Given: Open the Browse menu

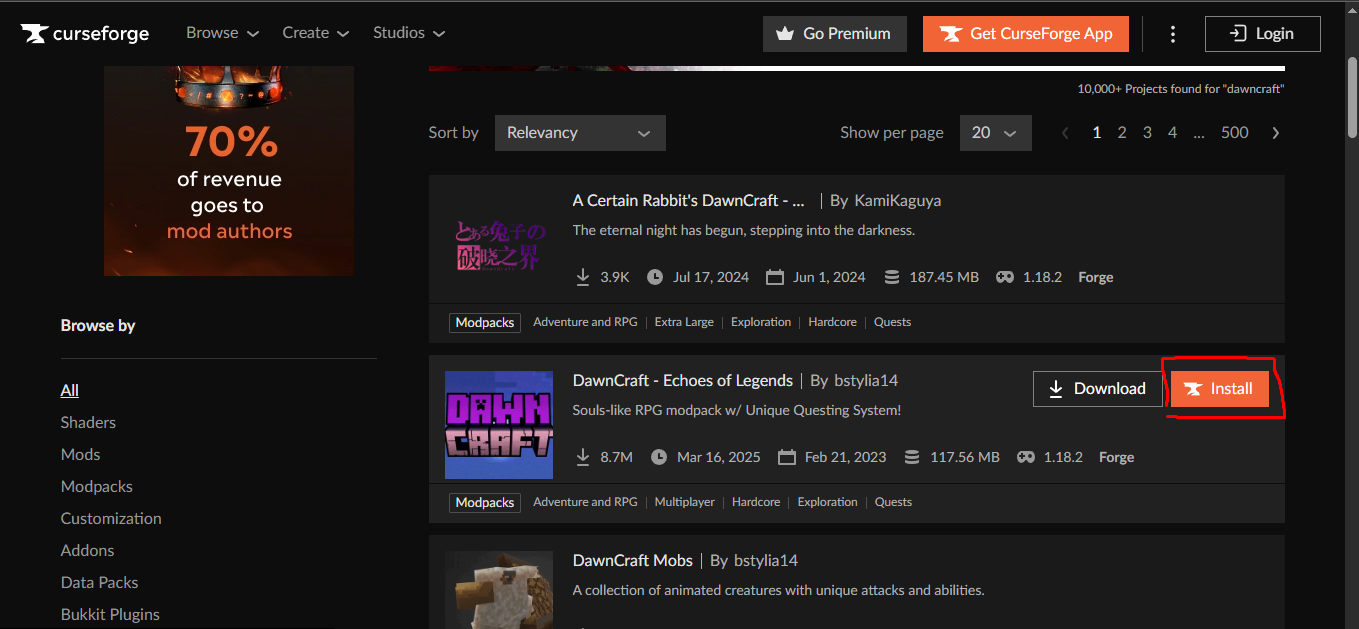Looking at the screenshot, I should point(222,33).
